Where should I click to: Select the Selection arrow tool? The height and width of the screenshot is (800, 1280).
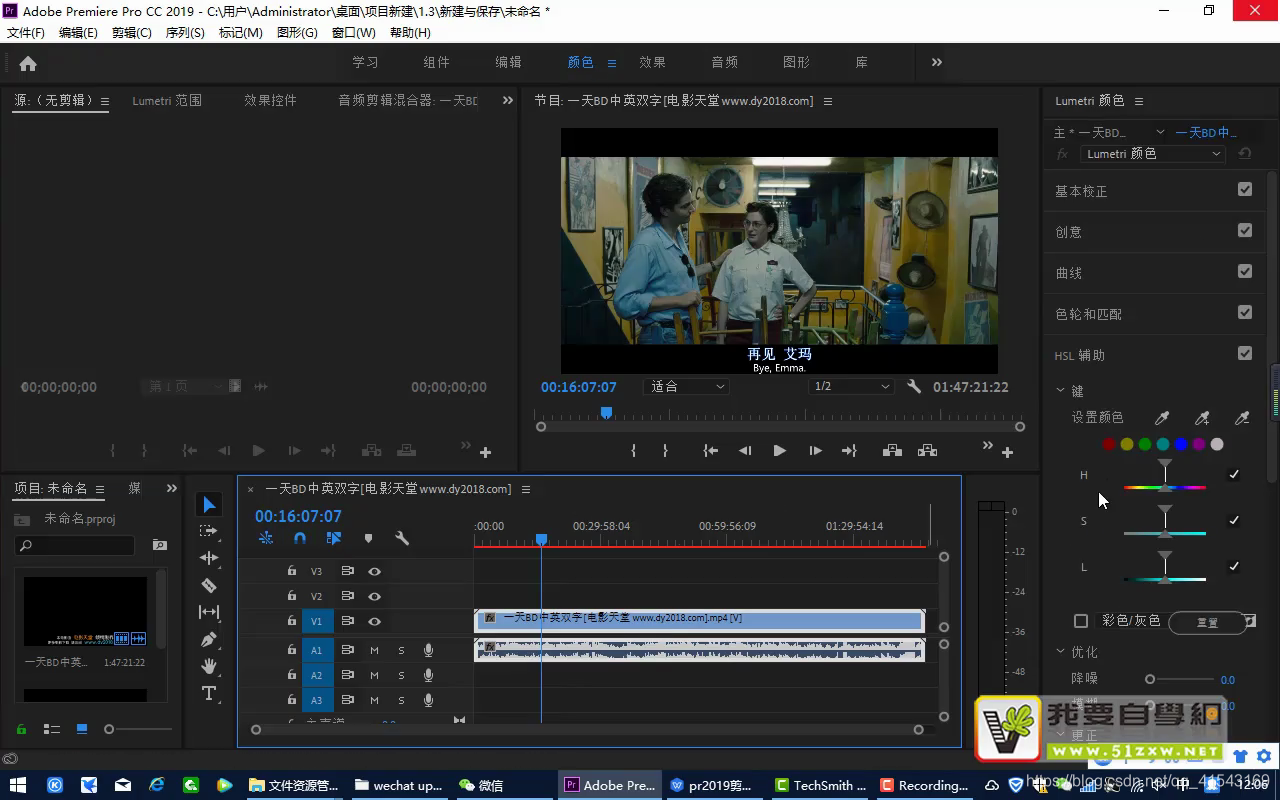point(209,504)
